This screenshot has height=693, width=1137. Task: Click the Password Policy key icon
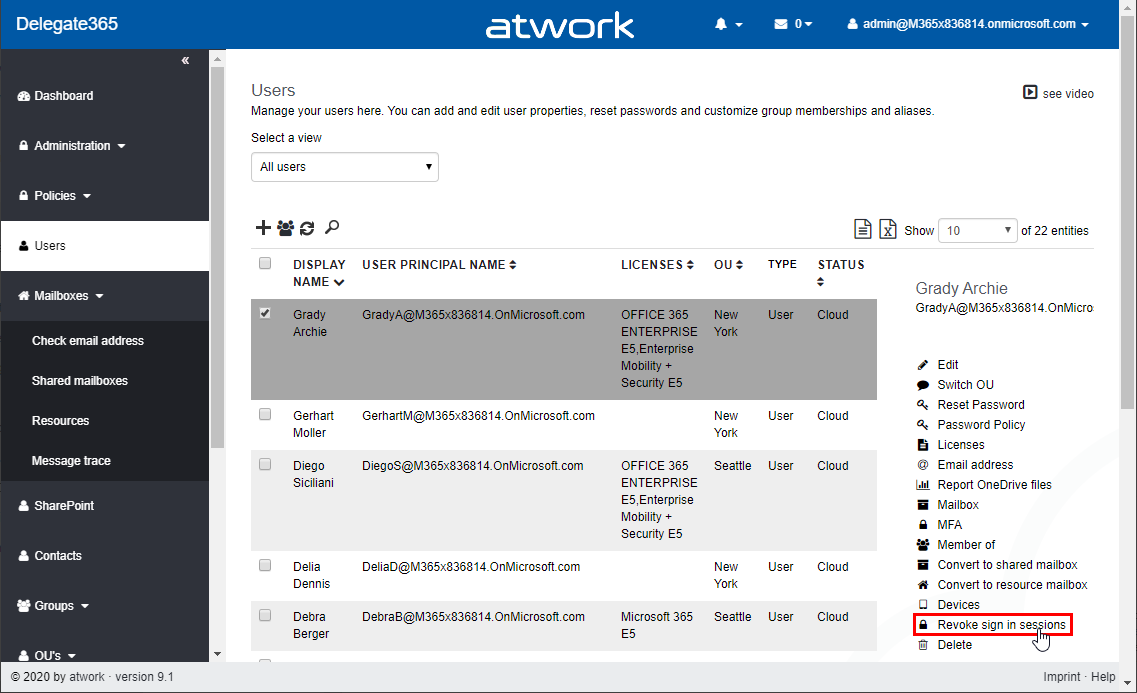pyautogui.click(x=922, y=425)
